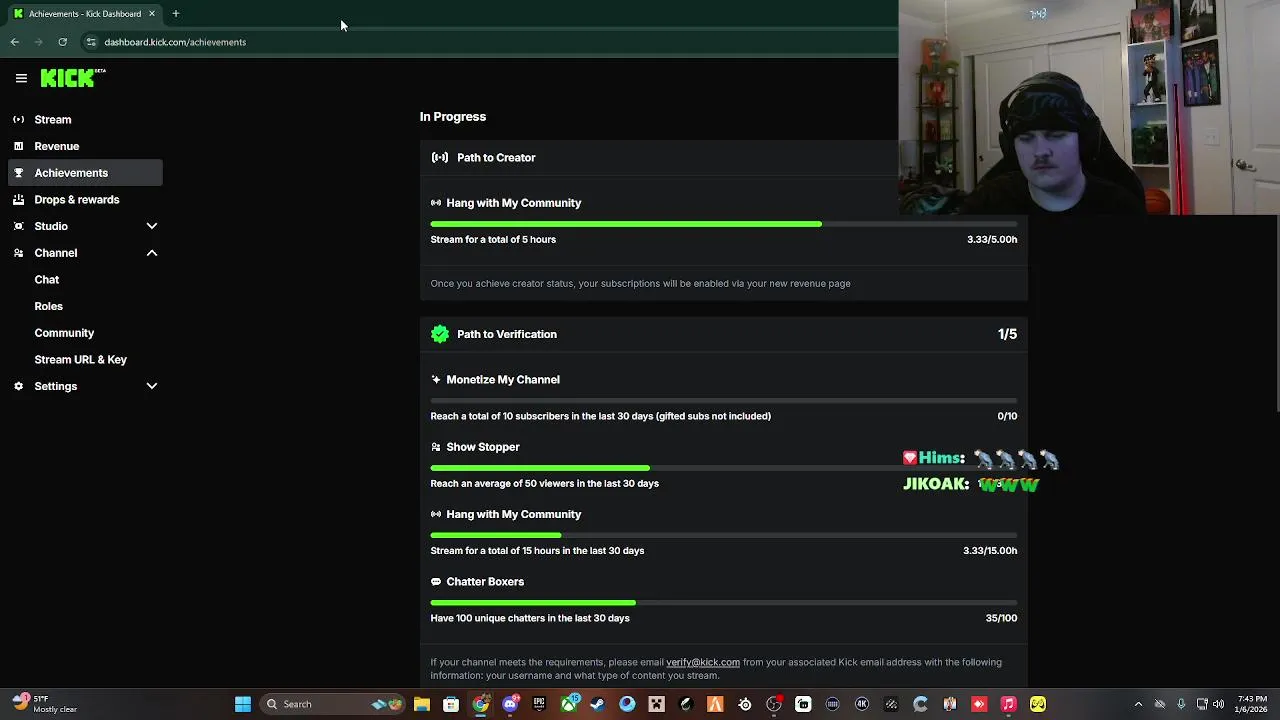This screenshot has height=720, width=1280.
Task: Select Achievements in the sidebar
Action: point(85,173)
